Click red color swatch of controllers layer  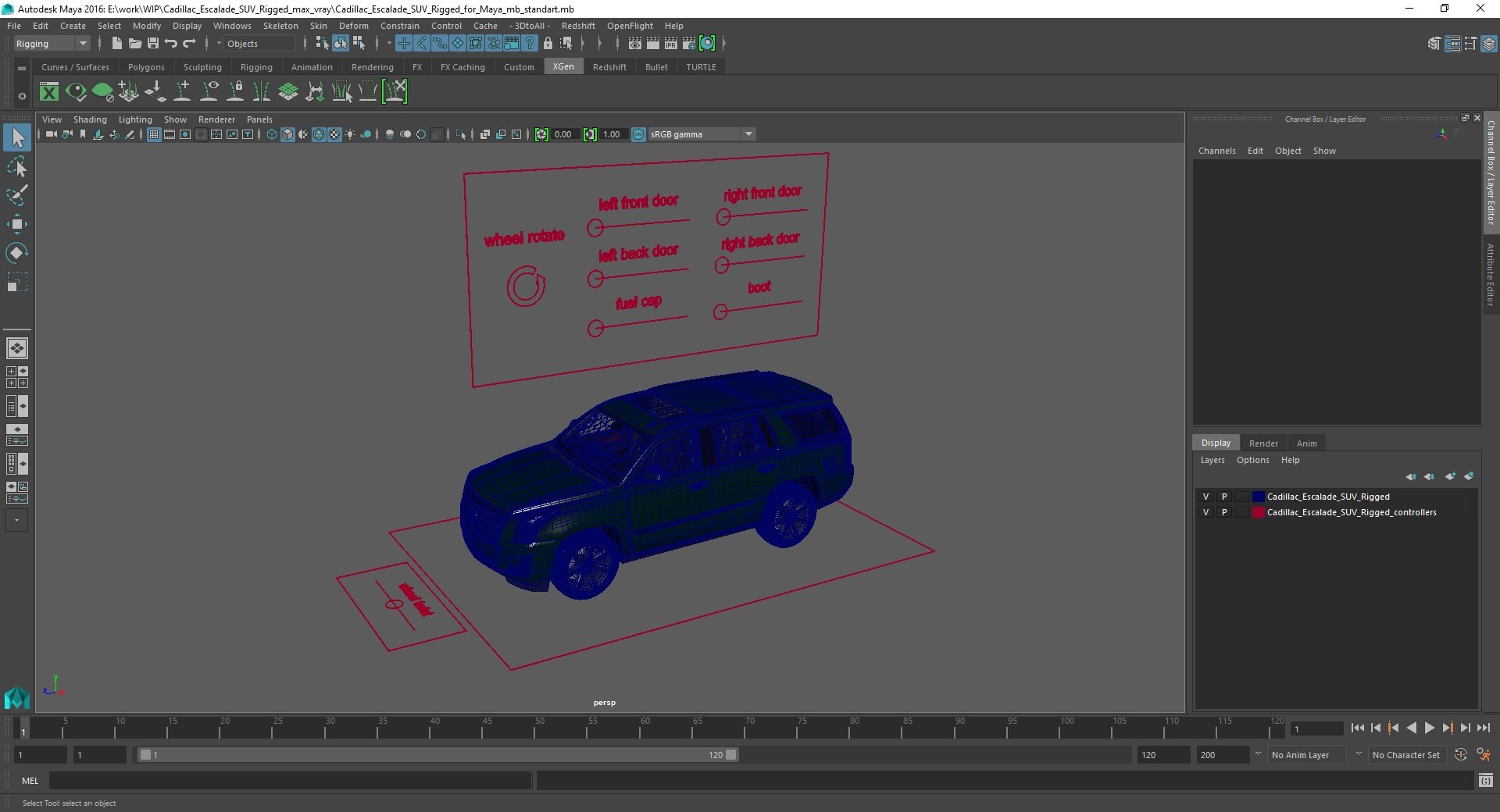(x=1258, y=512)
